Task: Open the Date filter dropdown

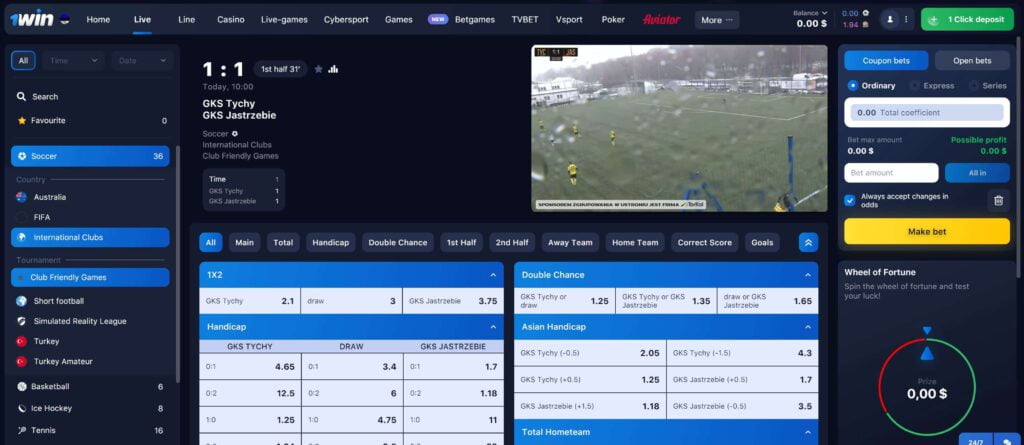Action: tap(142, 61)
